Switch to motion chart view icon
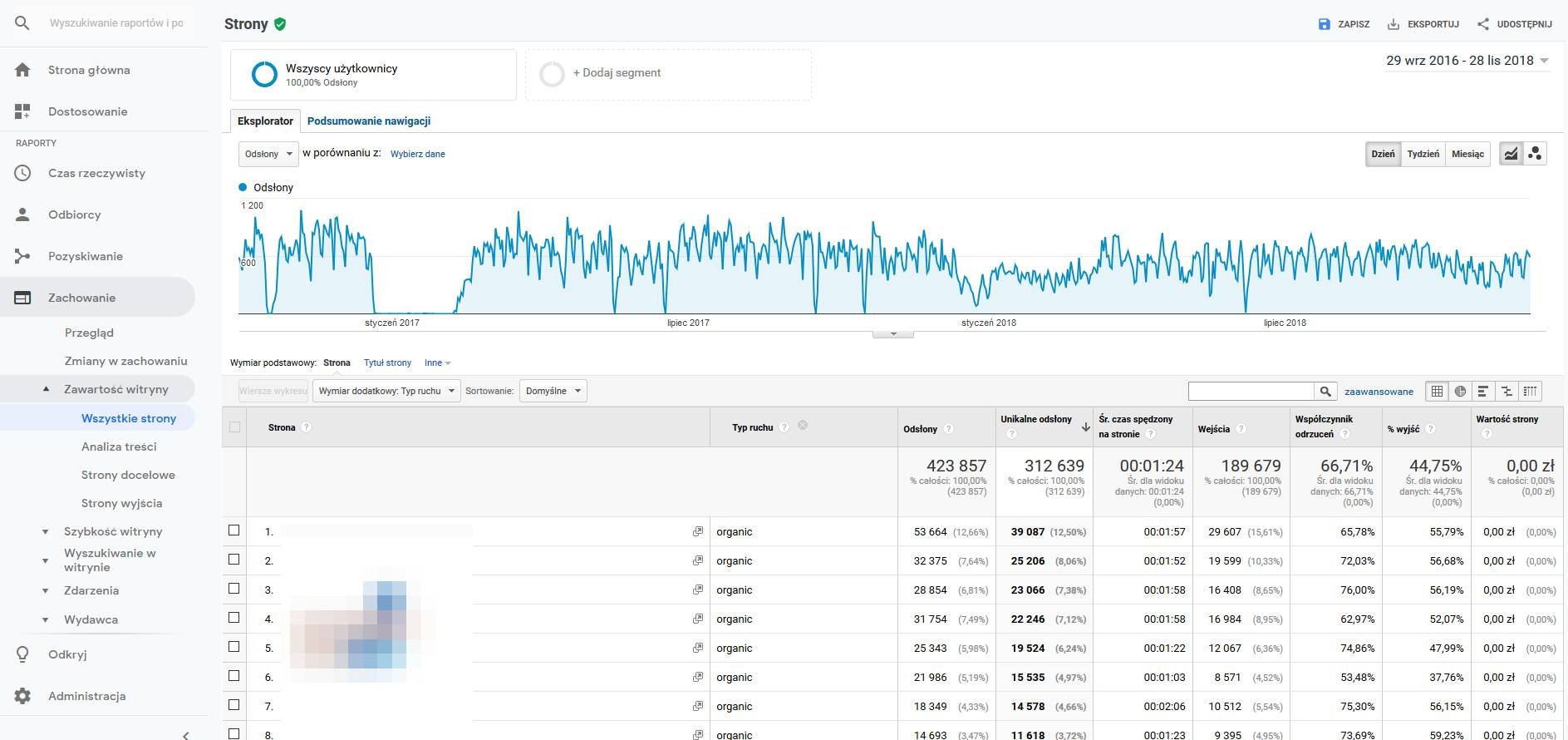Viewport: 1568px width, 740px height. pos(1535,154)
